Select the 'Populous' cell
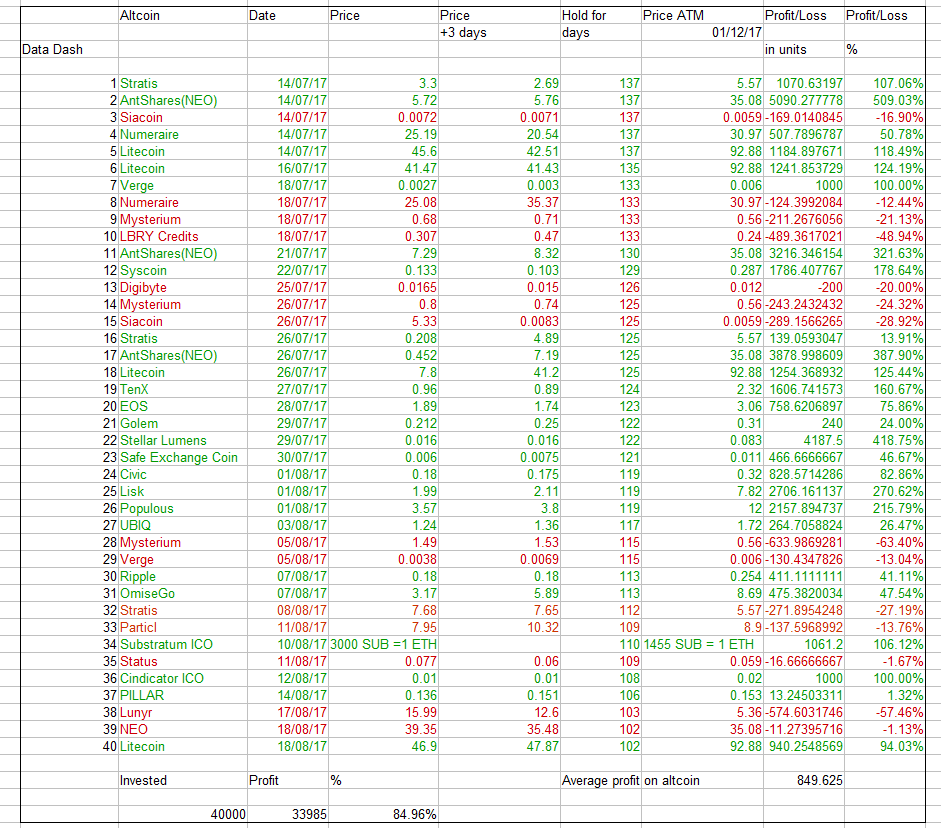This screenshot has width=941, height=828. 183,508
